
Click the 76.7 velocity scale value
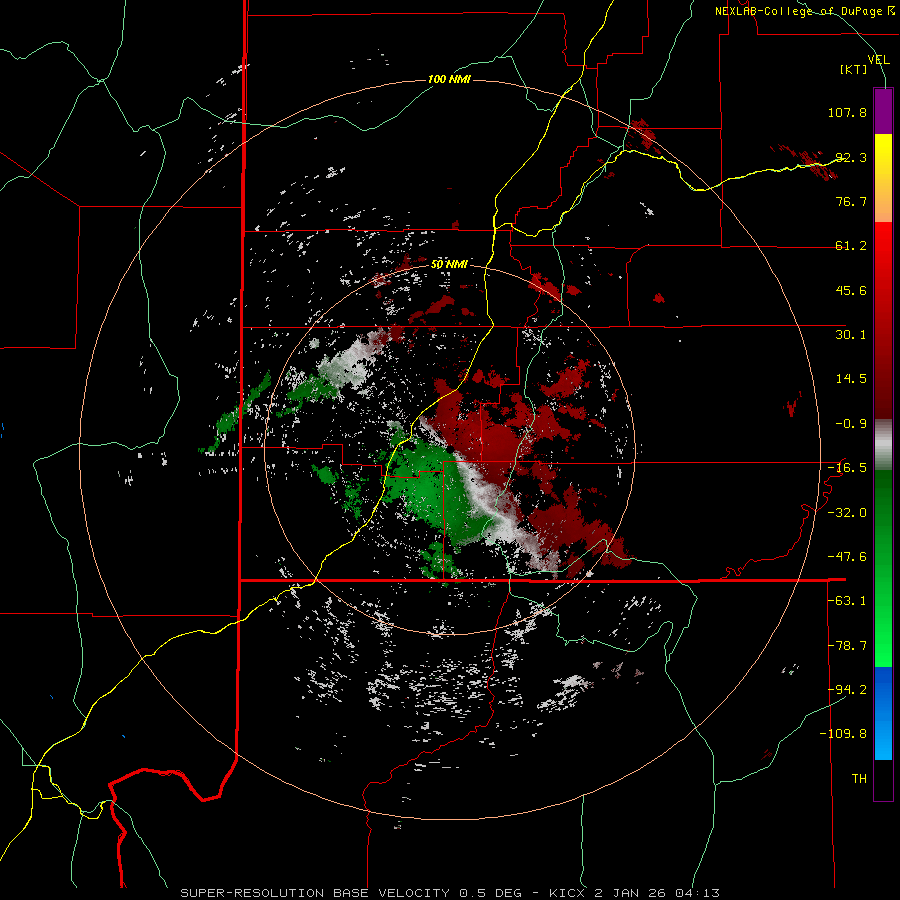coord(851,201)
